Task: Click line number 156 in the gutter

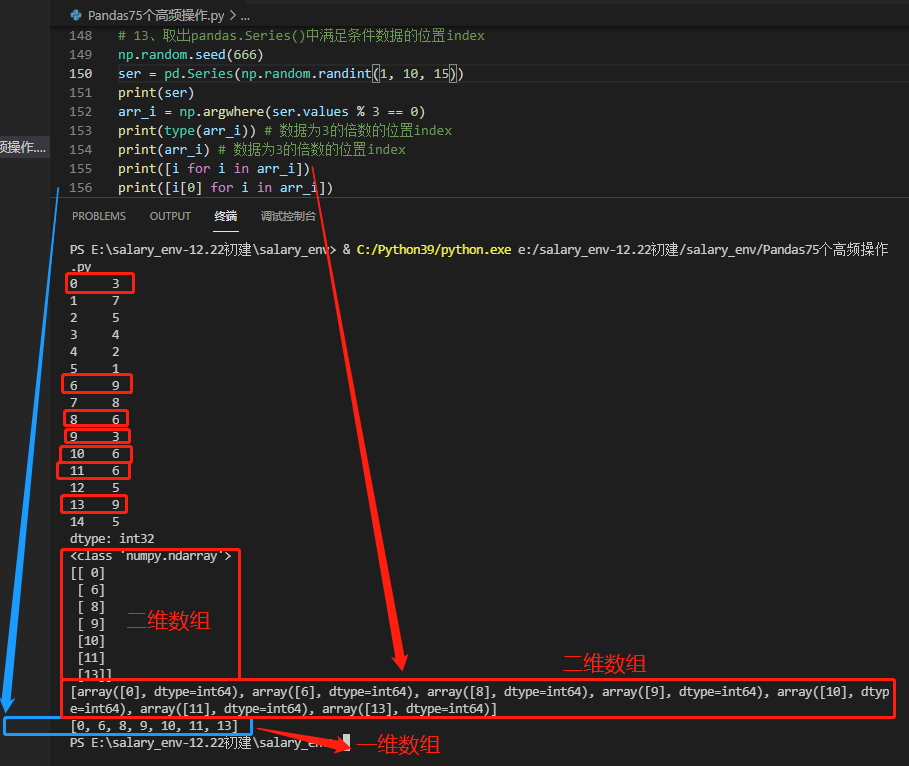Action: 81,188
